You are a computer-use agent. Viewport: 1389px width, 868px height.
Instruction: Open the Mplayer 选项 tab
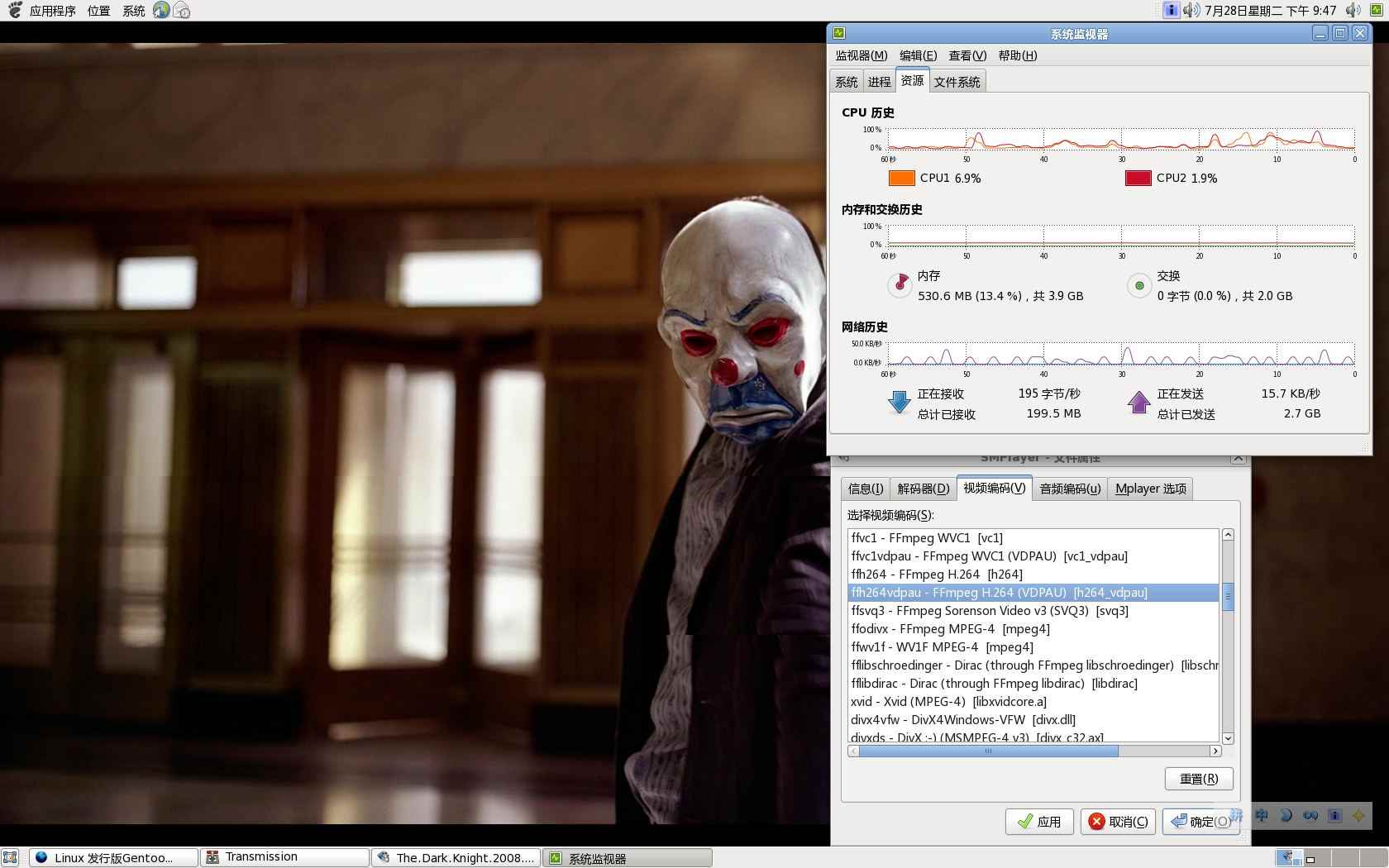(x=1150, y=489)
